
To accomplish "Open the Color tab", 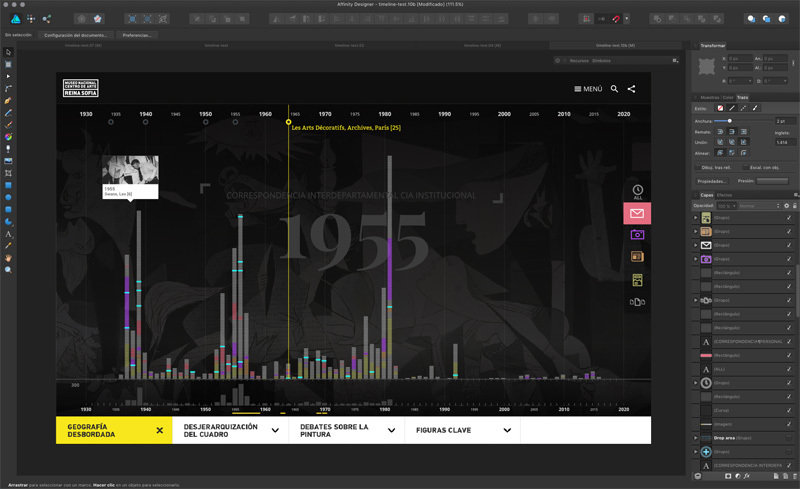I will pos(728,97).
